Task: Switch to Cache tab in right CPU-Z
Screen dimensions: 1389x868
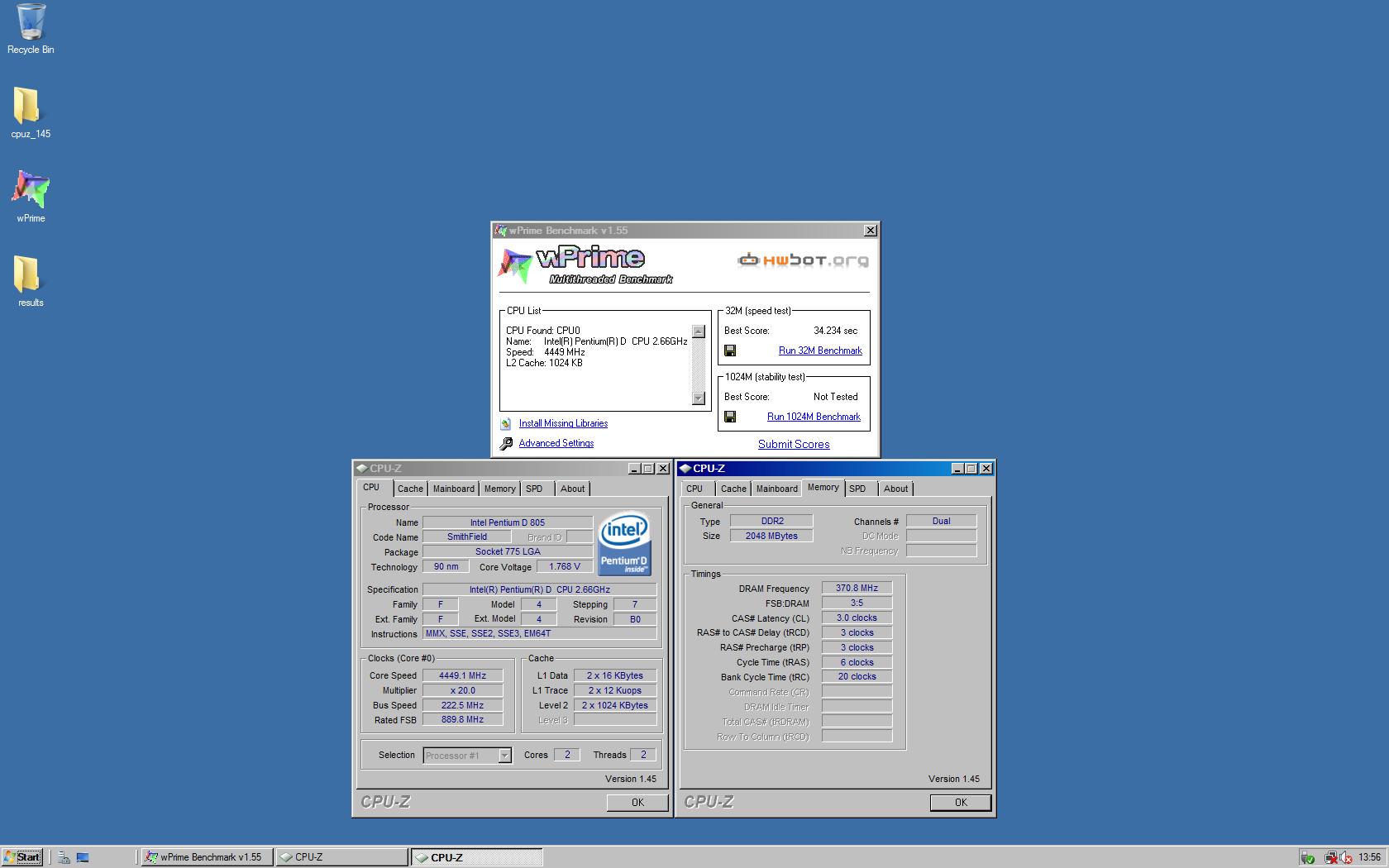Action: [x=733, y=489]
